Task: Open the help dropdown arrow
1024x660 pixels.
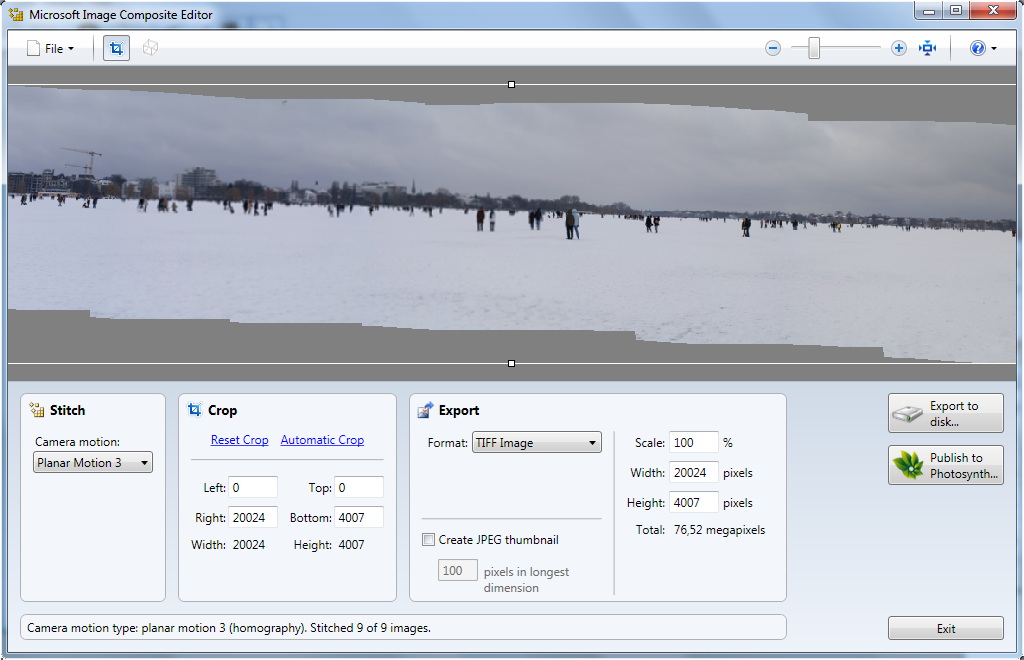Action: [994, 49]
